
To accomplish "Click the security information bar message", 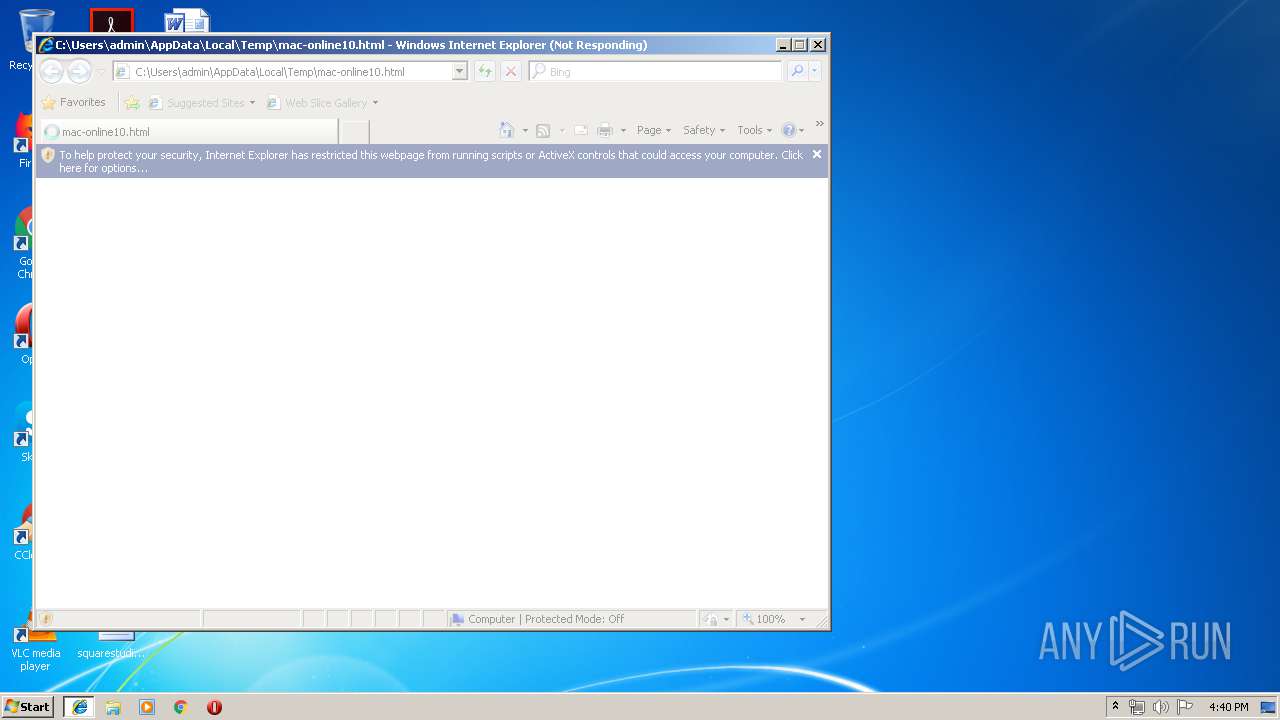I will click(431, 161).
